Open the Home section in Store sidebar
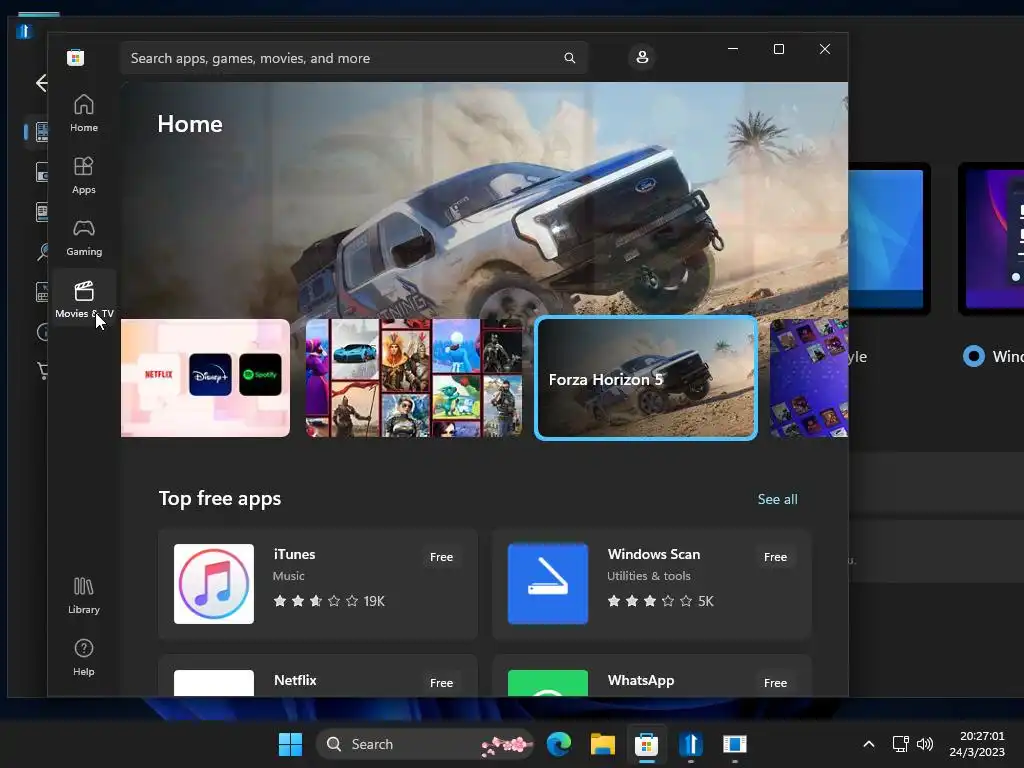Screen dimensions: 1024x768 [84, 113]
